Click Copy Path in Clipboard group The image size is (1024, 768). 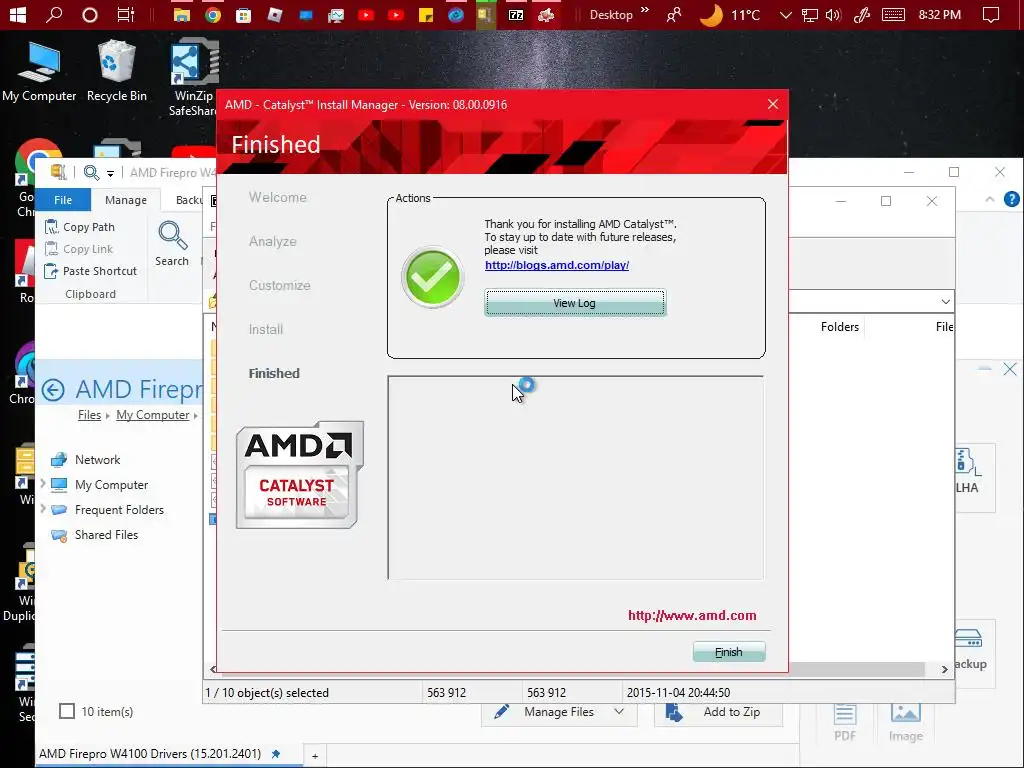point(80,227)
